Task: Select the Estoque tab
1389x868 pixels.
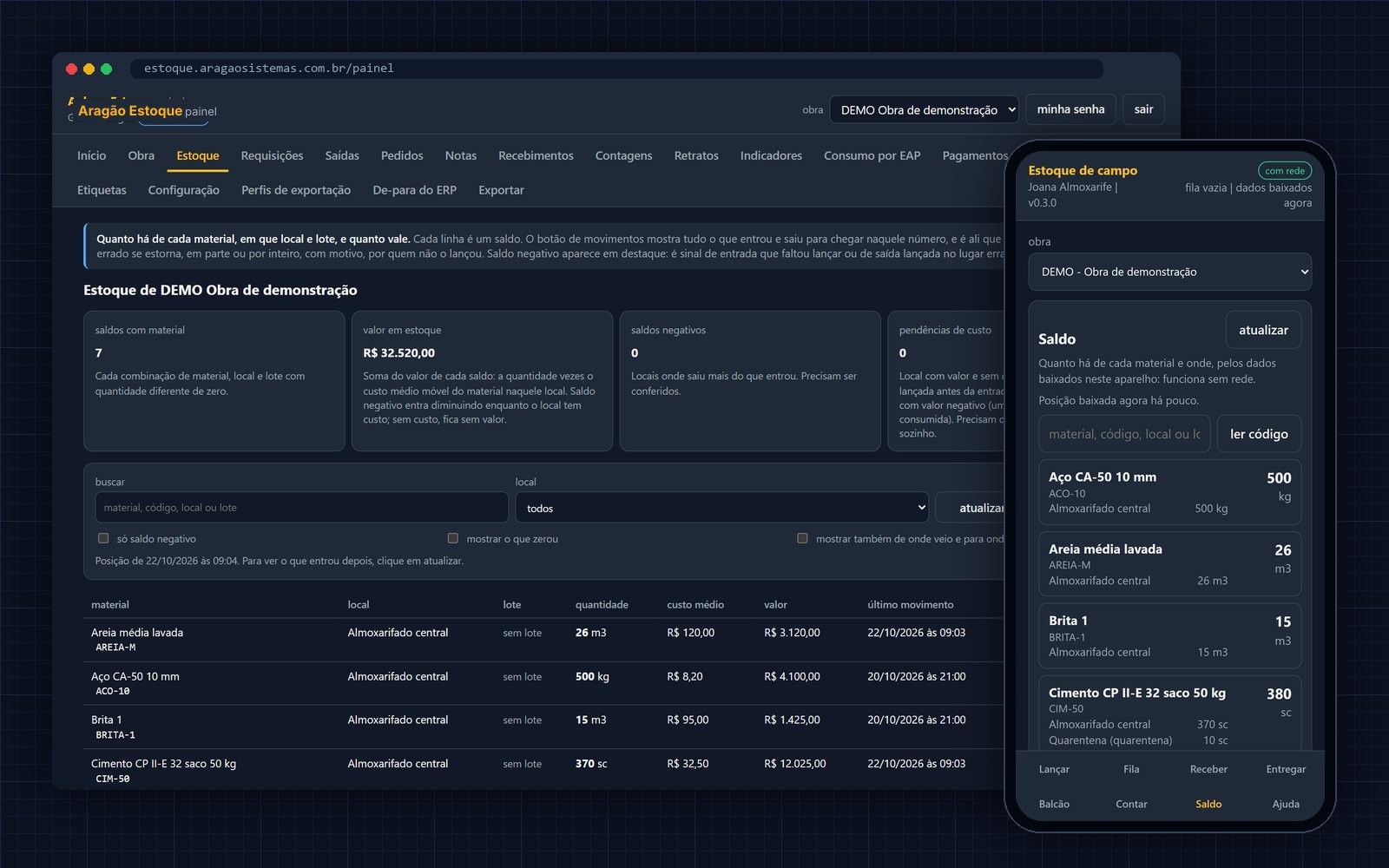Action: pyautogui.click(x=198, y=155)
